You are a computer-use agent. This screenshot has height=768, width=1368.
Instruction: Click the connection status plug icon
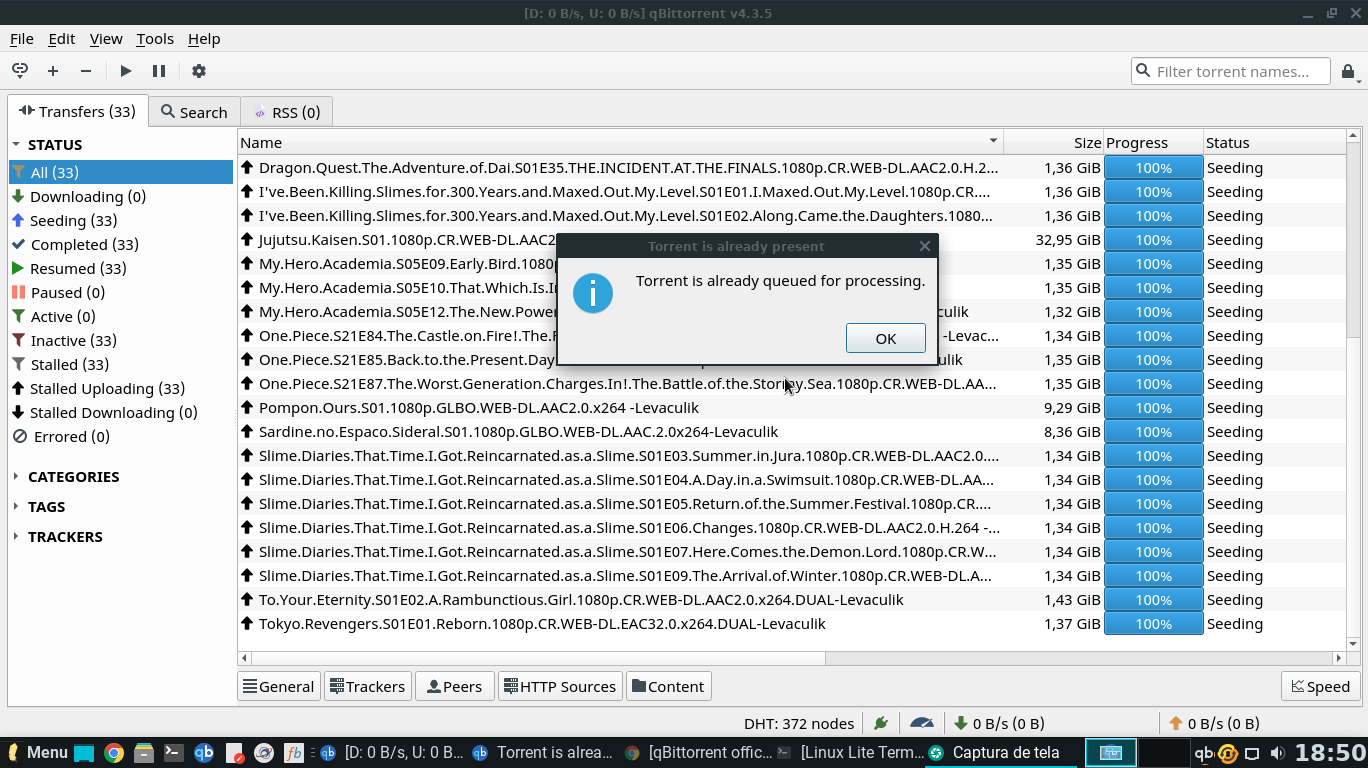click(x=881, y=723)
